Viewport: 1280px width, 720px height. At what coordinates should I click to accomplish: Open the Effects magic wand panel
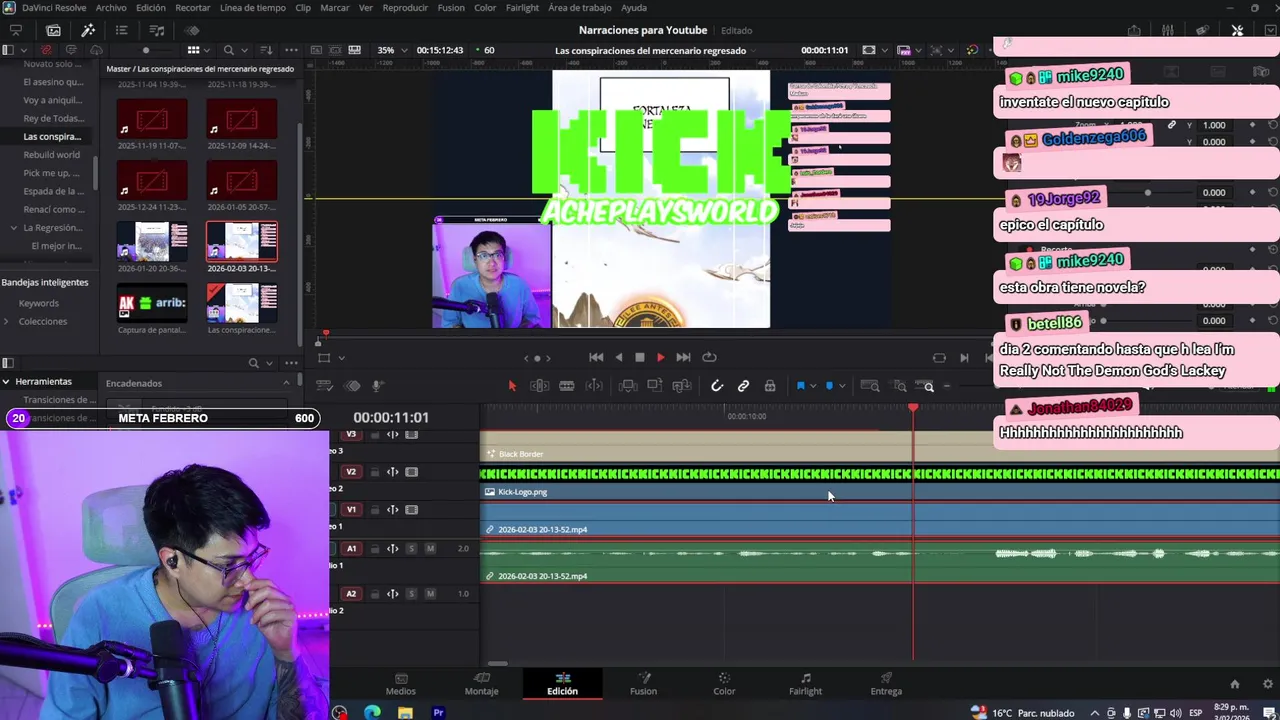(x=88, y=30)
